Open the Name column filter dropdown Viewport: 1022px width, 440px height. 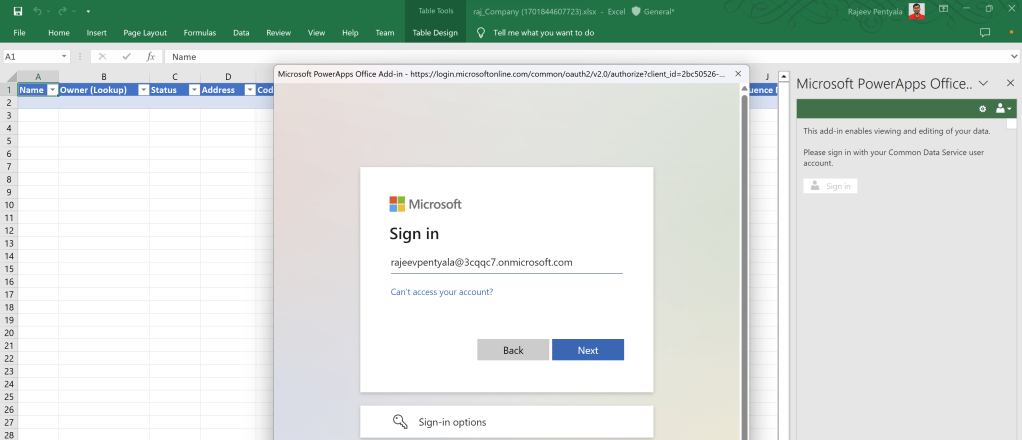(52, 90)
